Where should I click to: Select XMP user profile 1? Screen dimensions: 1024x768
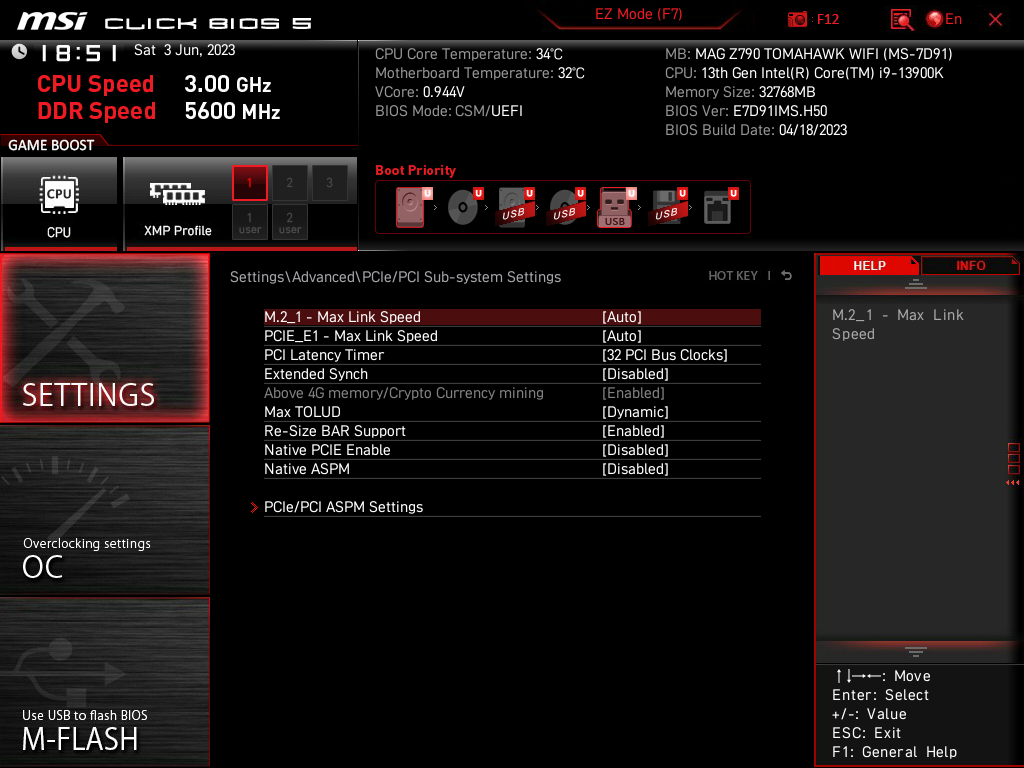pyautogui.click(x=249, y=222)
